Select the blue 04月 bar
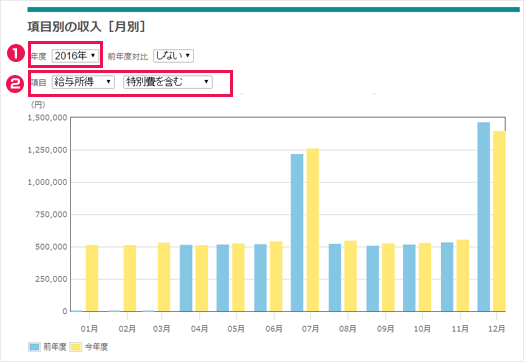This screenshot has width=524, height=362. 186,278
